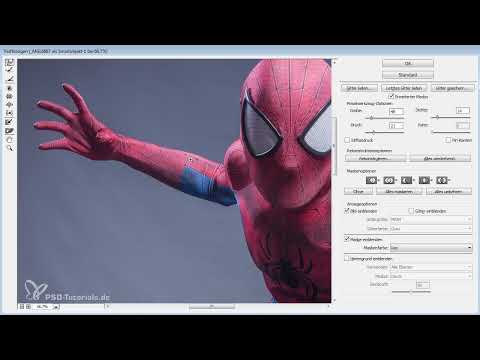Click the Druck value field
480x360 pixels.
tap(396, 126)
